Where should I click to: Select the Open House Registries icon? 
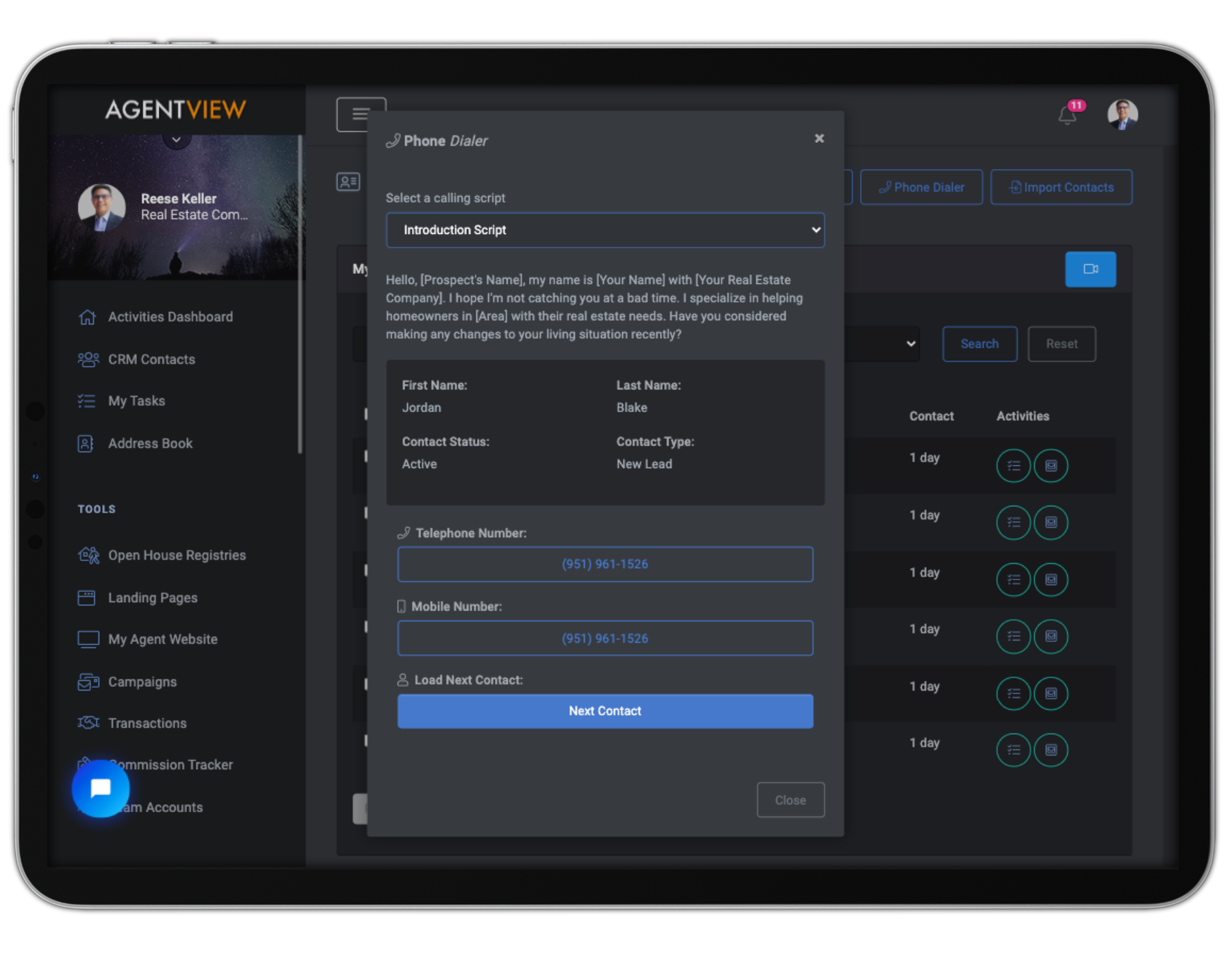[x=87, y=555]
